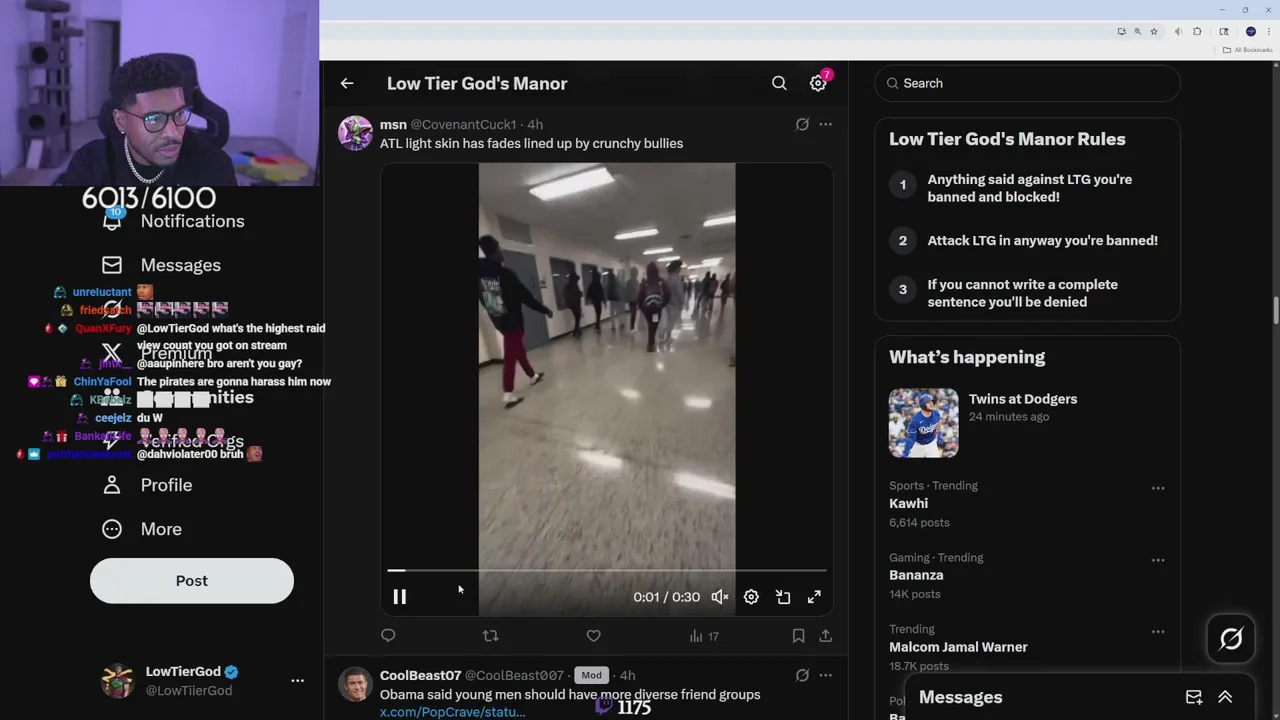Repost msn's post
This screenshot has height=720, width=1280.
490,635
